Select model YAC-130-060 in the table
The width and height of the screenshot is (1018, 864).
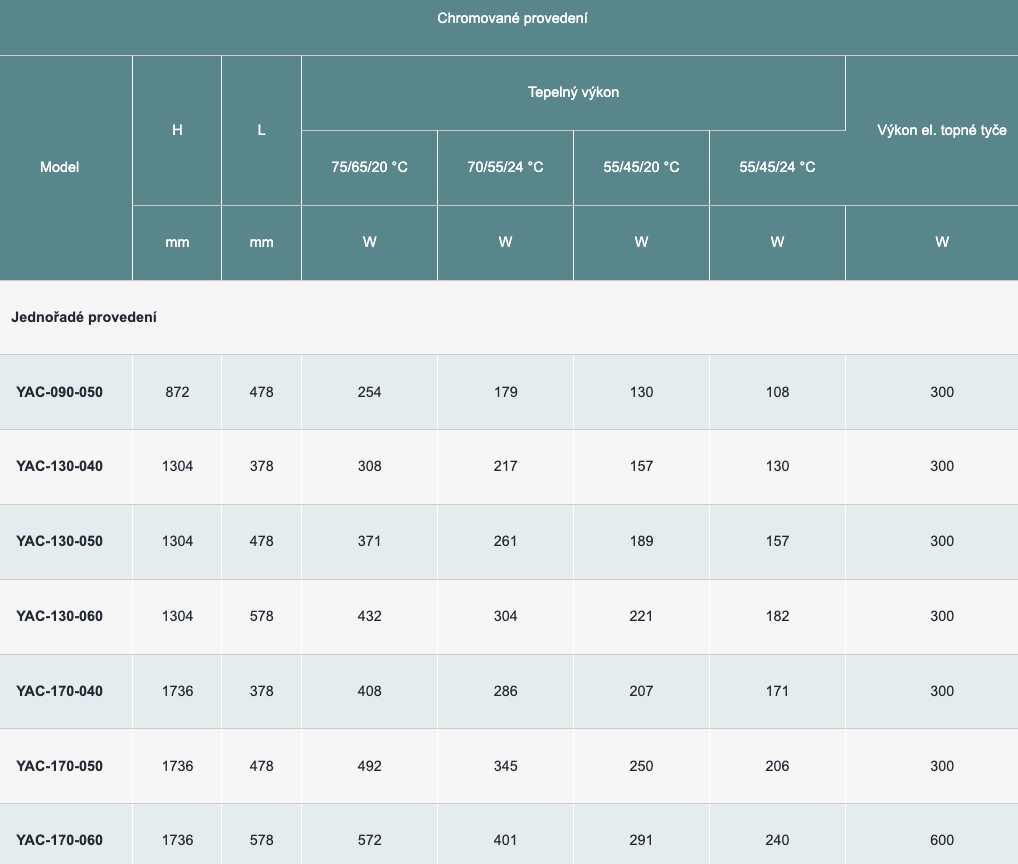[59, 616]
